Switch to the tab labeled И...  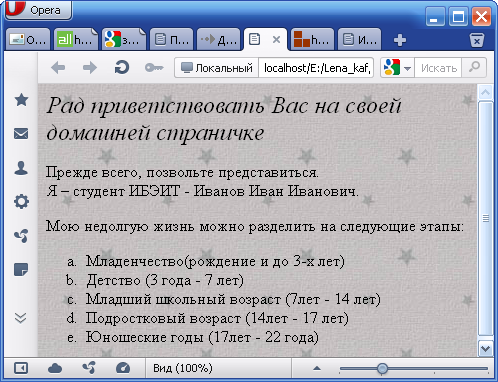tap(359, 40)
